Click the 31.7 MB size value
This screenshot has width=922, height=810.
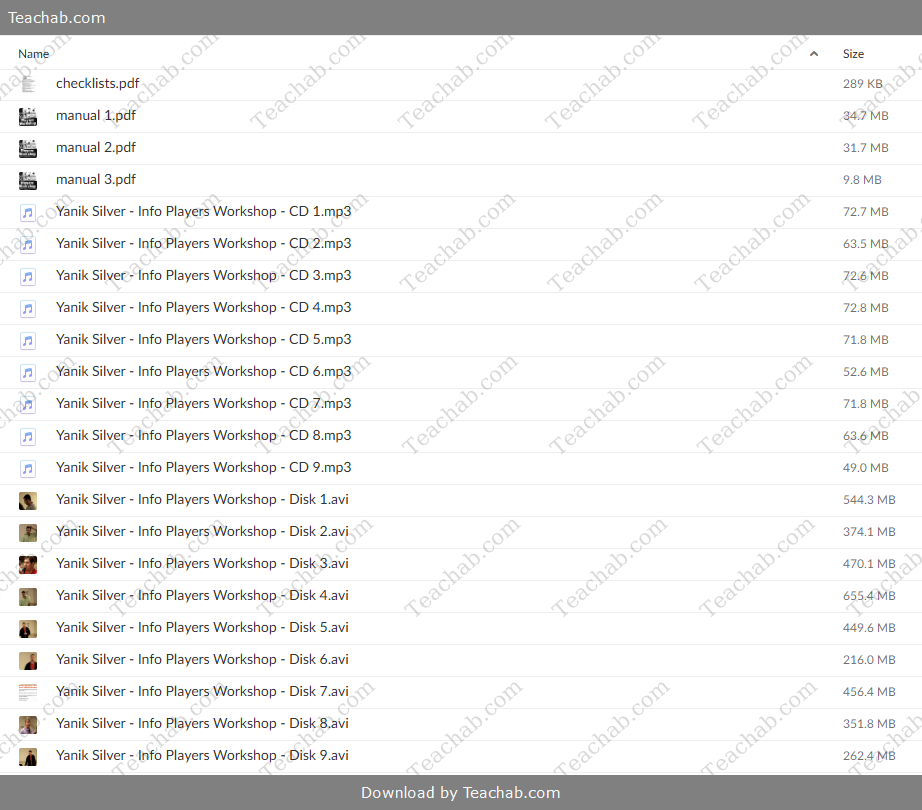[866, 148]
